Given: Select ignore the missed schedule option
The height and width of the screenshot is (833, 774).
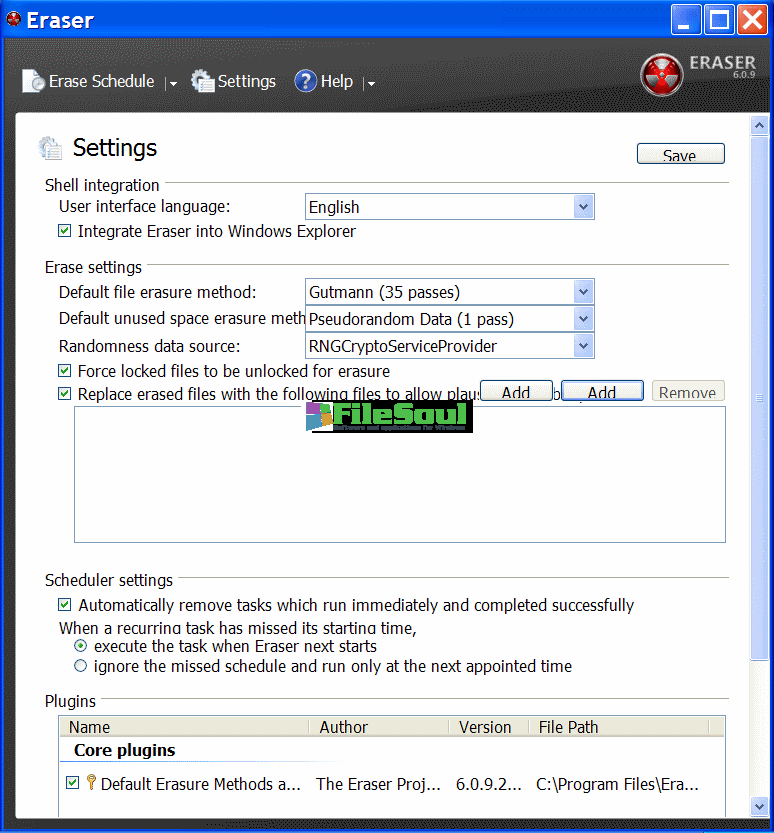Looking at the screenshot, I should (x=81, y=666).
